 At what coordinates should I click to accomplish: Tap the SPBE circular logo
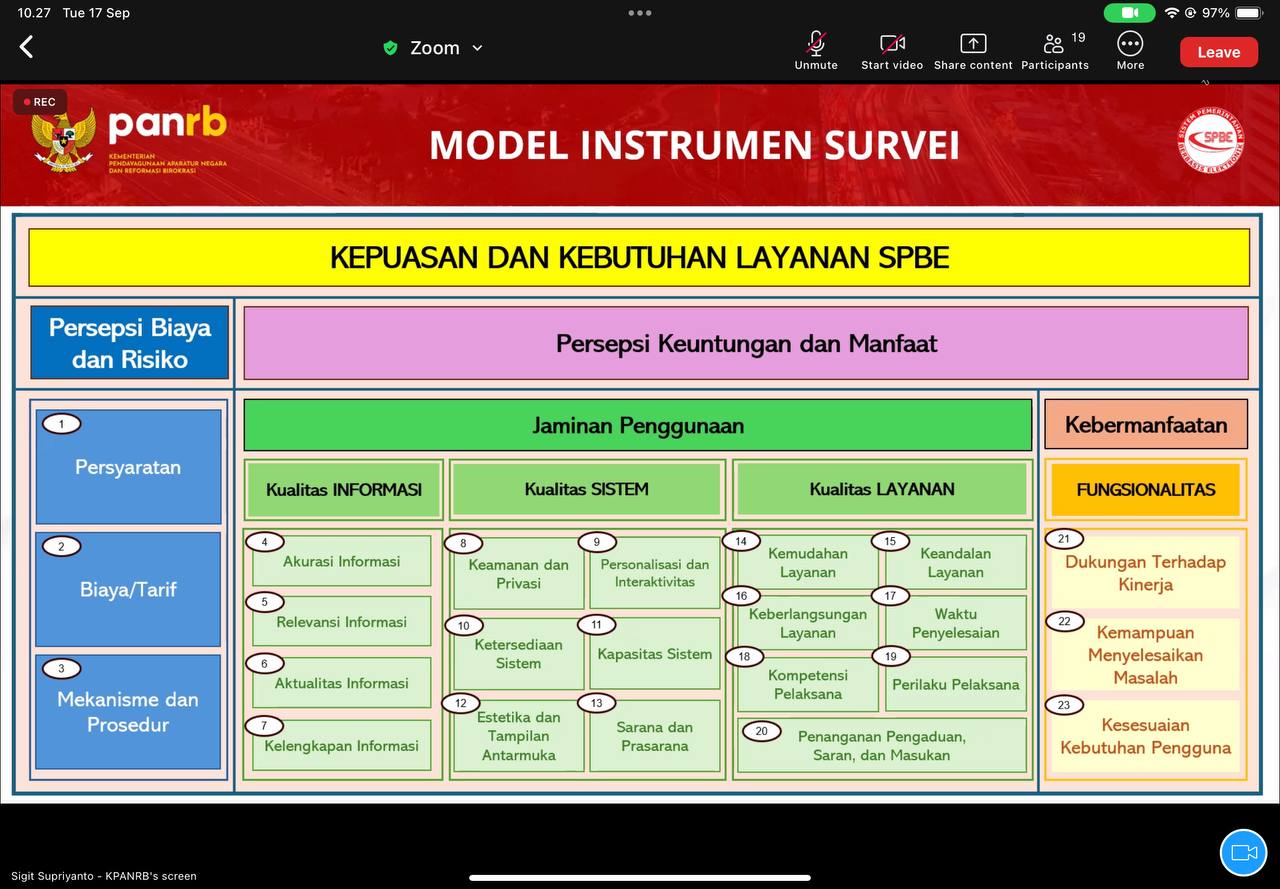[1210, 140]
